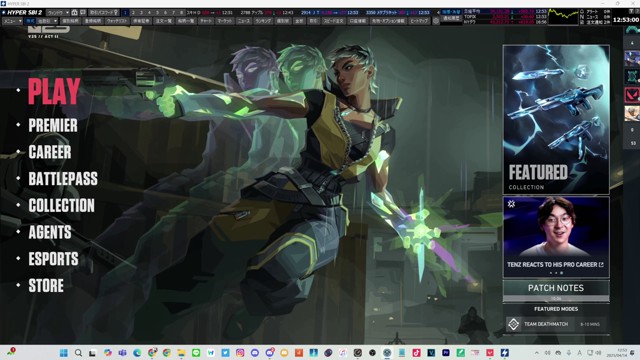
Task: Open Instagram from the taskbar
Action: 240,353
